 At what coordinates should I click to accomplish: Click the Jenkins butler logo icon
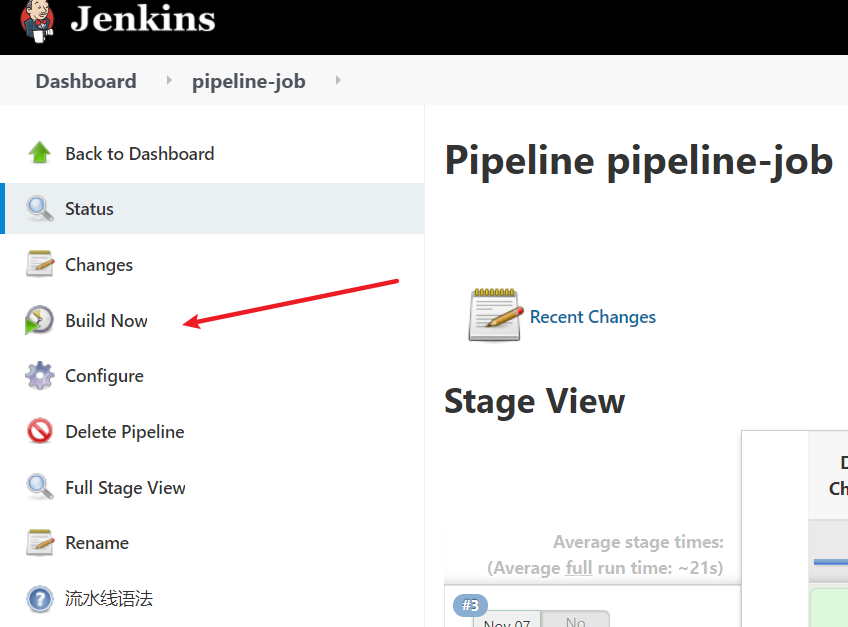point(37,21)
